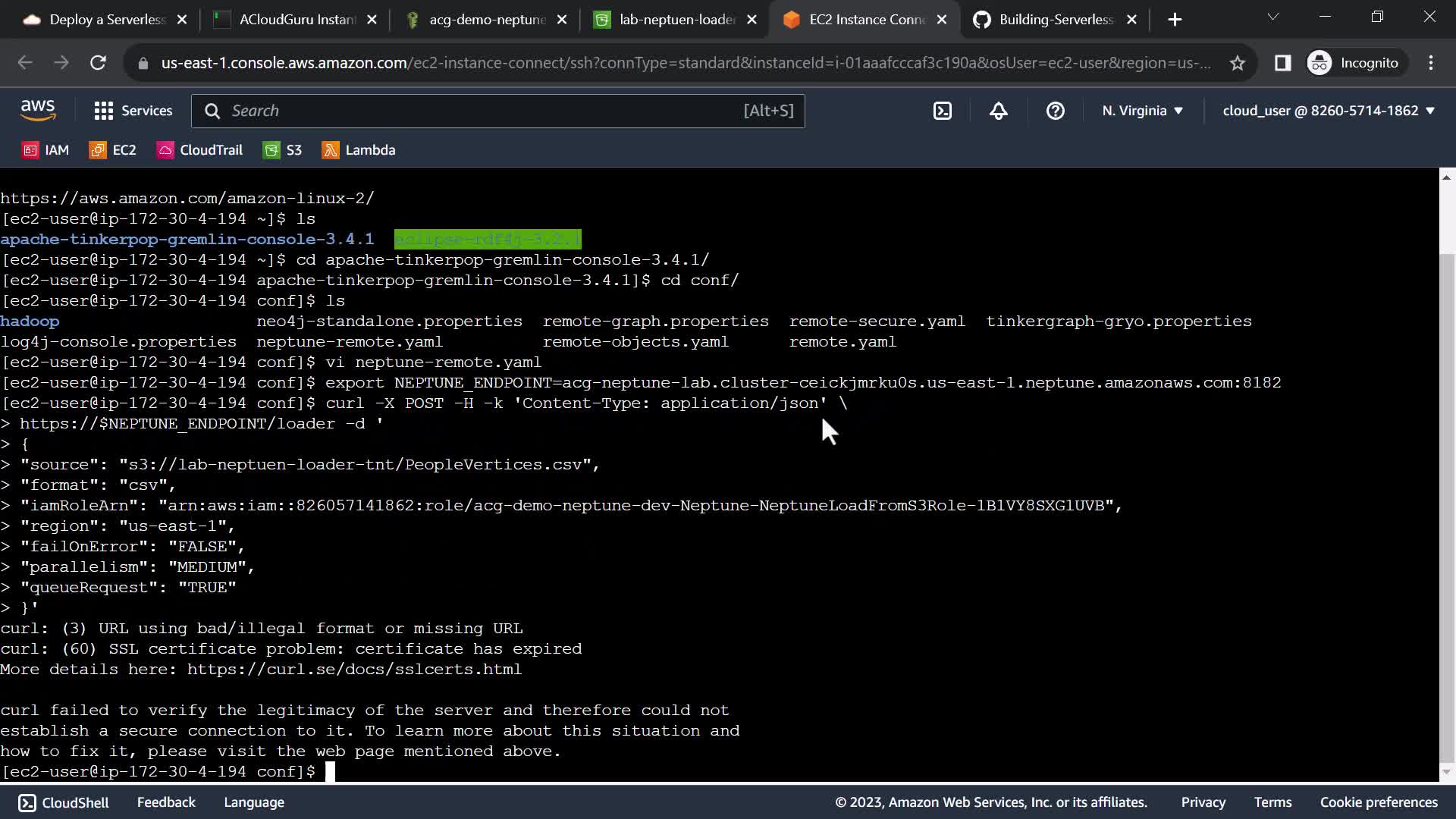Expand the cloud_user account menu
Viewport: 1456px width, 819px height.
tap(1329, 111)
